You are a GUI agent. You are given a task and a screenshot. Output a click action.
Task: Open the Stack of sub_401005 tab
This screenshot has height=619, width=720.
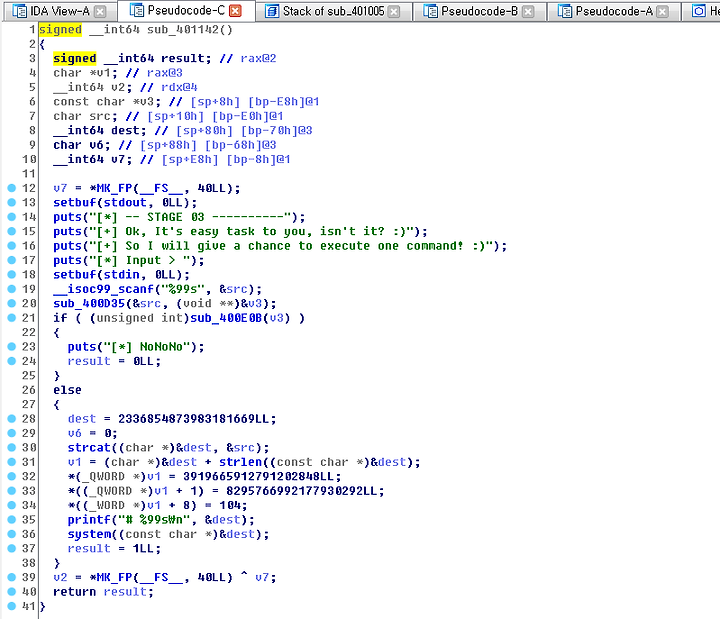click(x=333, y=11)
